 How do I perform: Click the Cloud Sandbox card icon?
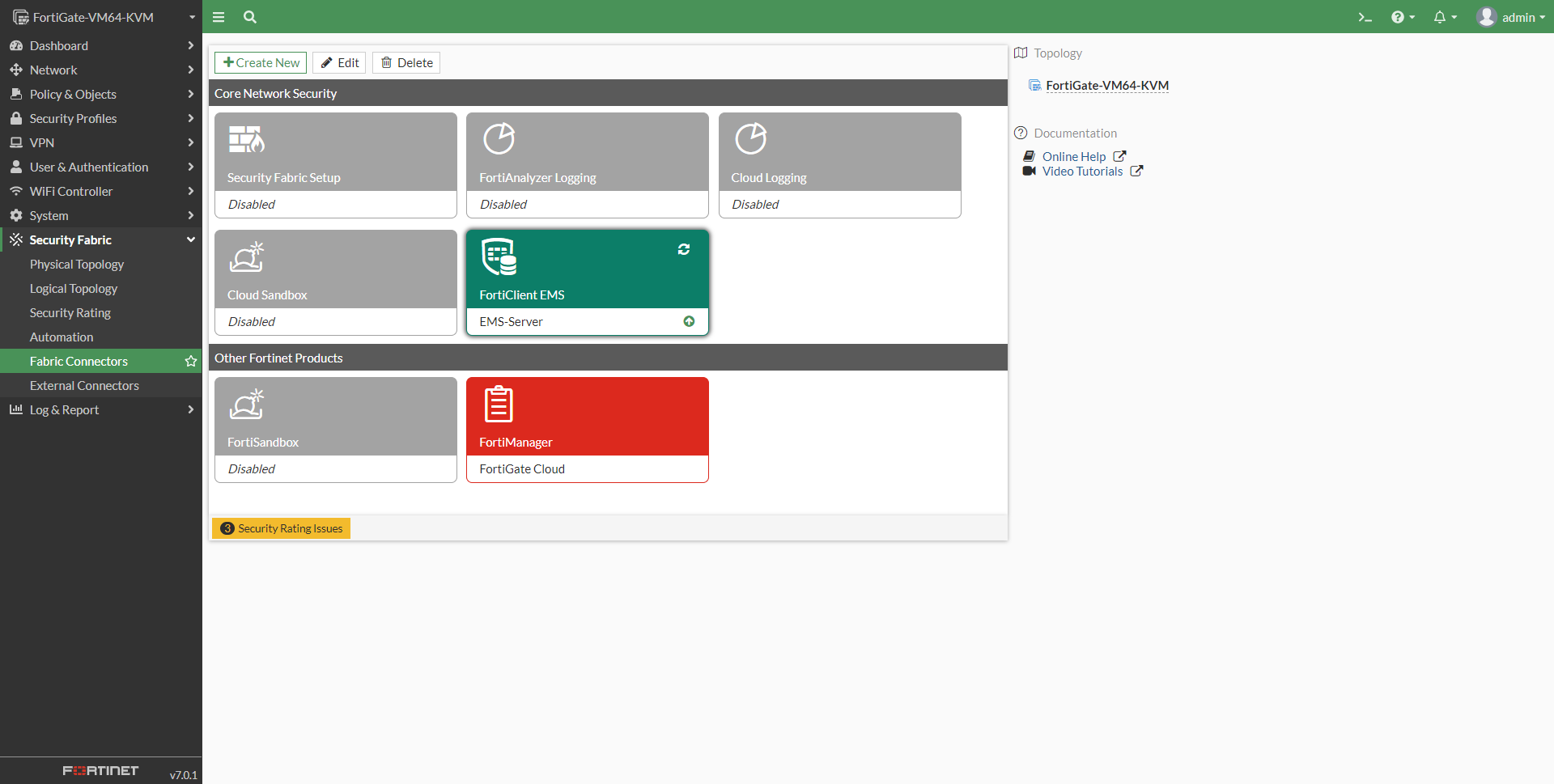coord(247,257)
